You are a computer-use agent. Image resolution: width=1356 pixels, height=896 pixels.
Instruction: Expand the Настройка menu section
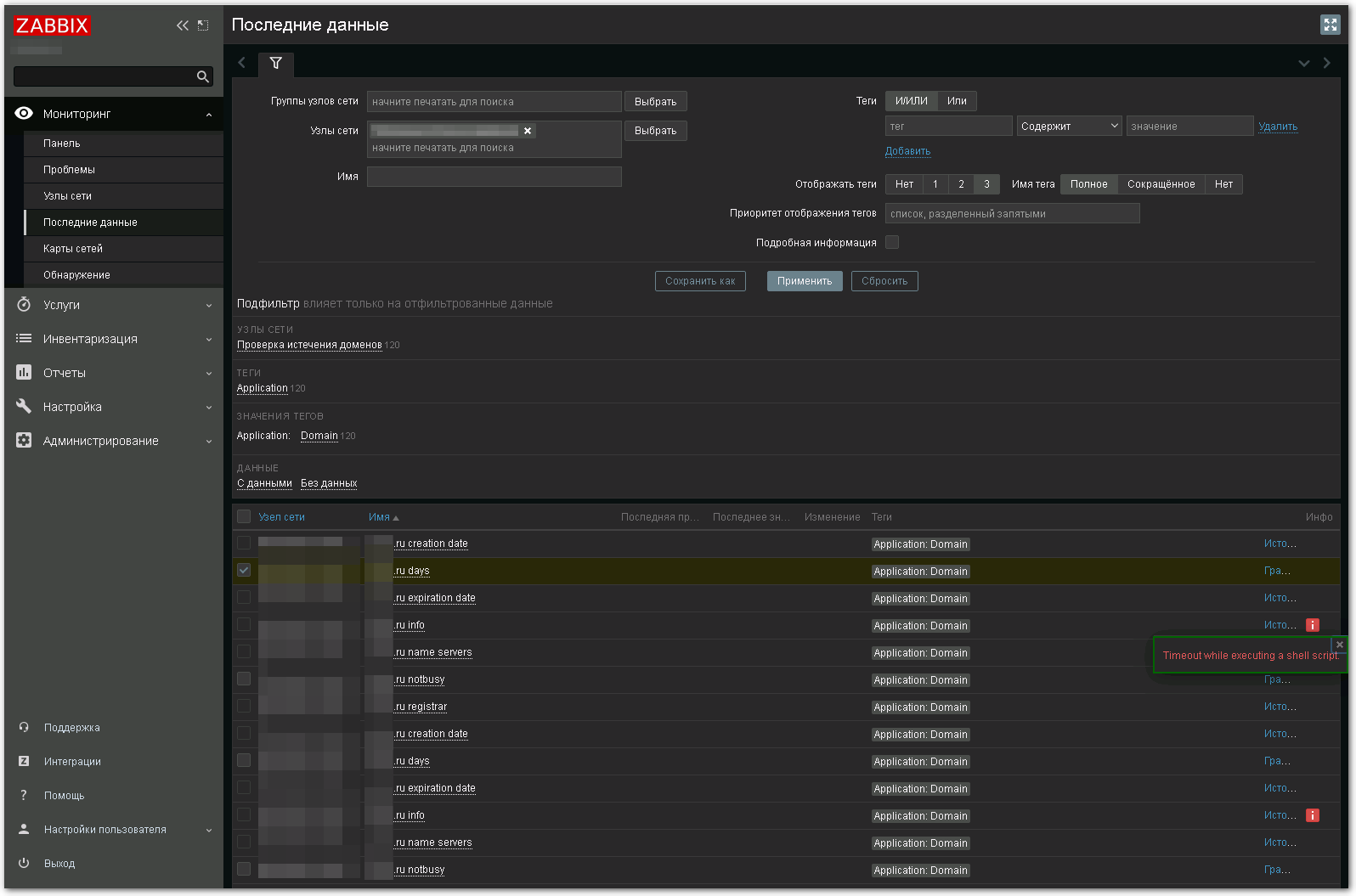tap(209, 407)
